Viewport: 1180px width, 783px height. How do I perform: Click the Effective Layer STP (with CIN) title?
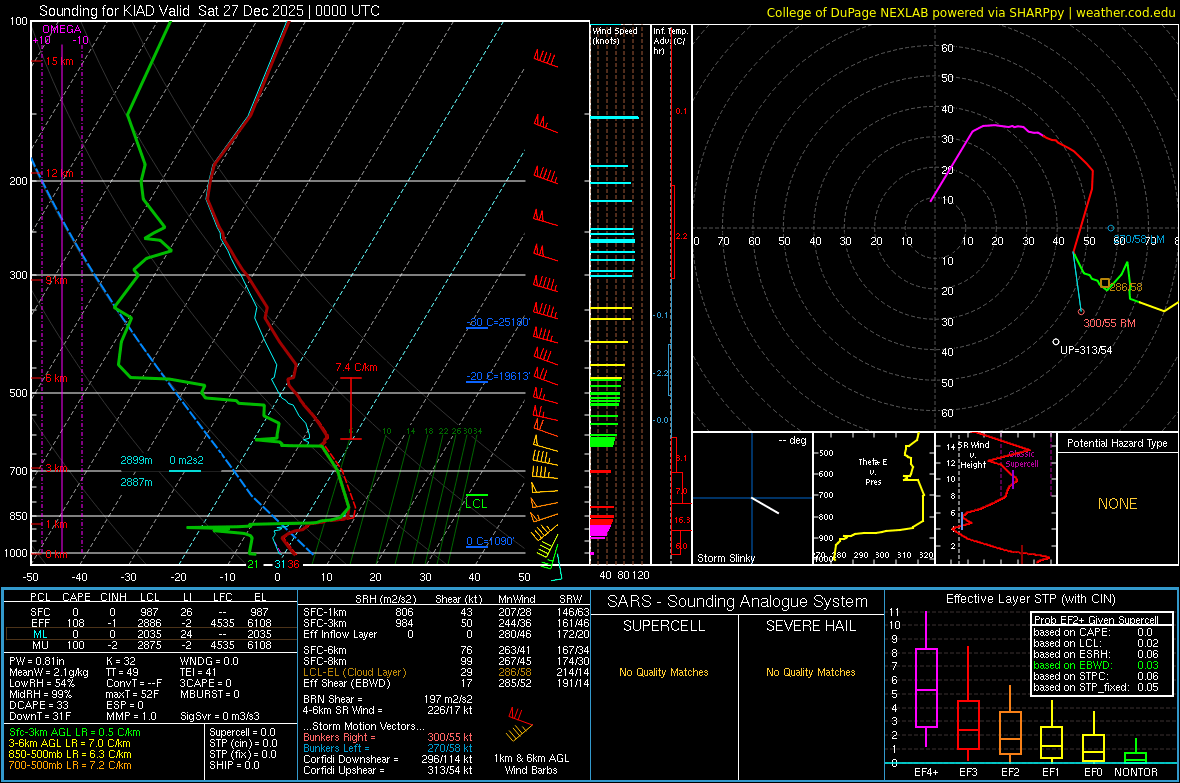[x=1030, y=599]
